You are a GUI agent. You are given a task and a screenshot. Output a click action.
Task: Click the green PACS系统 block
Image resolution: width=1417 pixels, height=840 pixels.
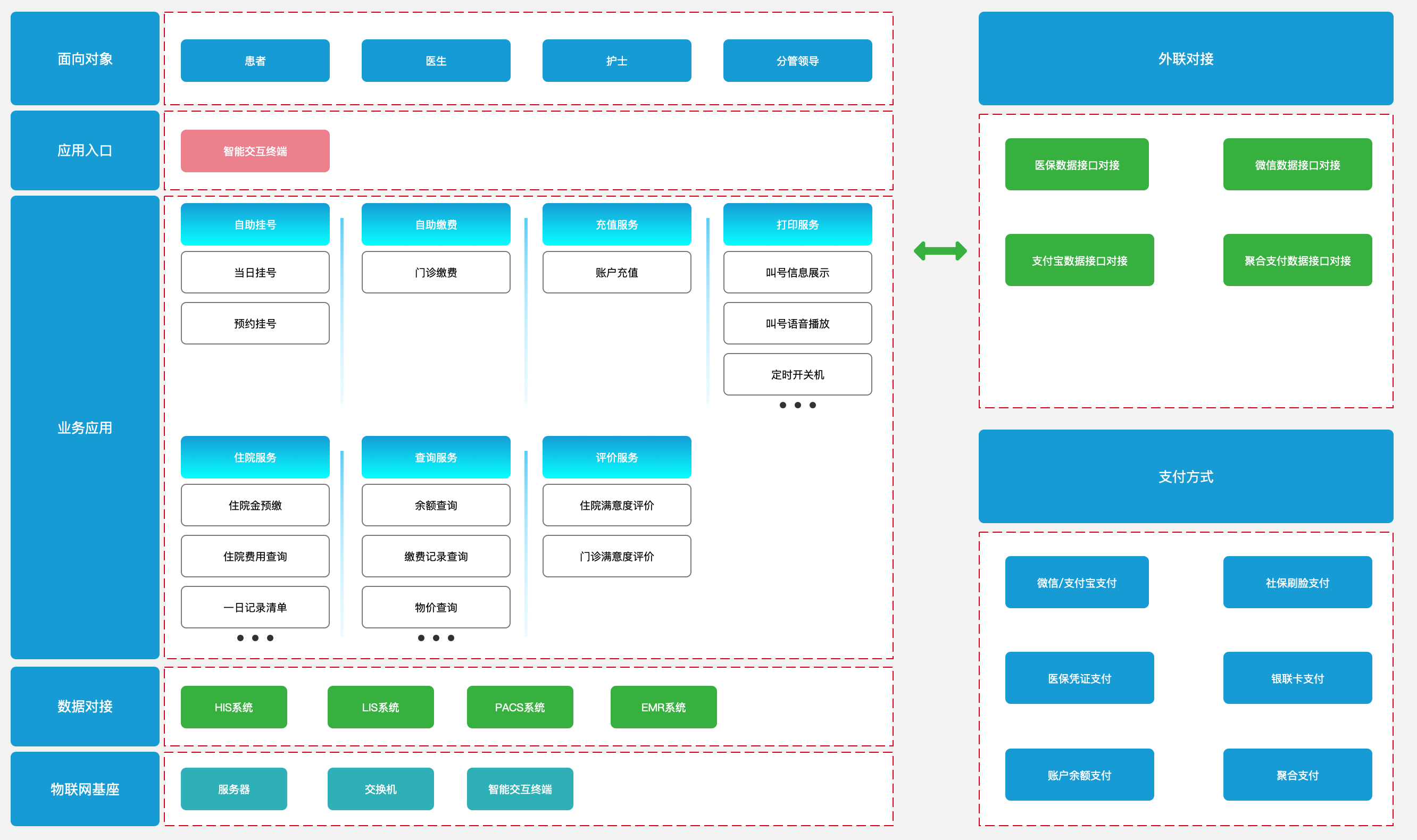click(519, 707)
